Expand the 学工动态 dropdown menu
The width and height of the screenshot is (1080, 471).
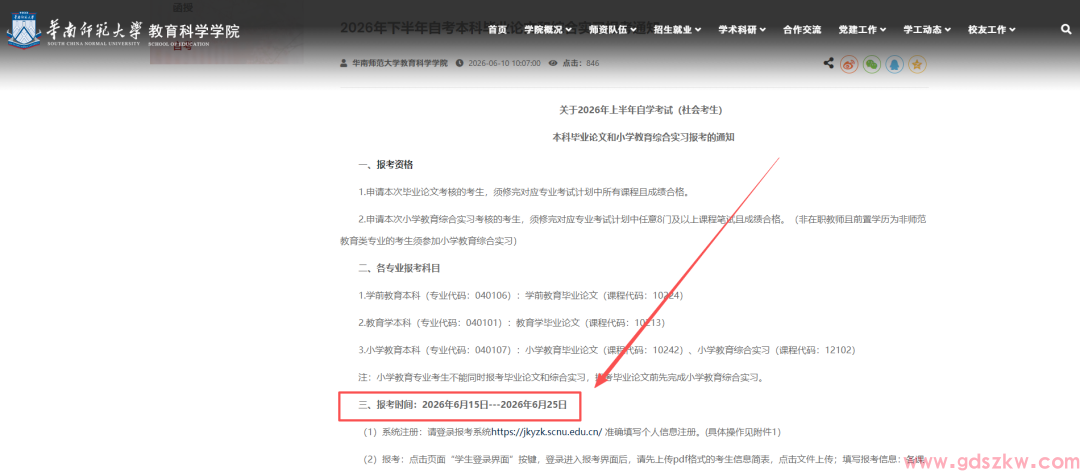point(927,30)
